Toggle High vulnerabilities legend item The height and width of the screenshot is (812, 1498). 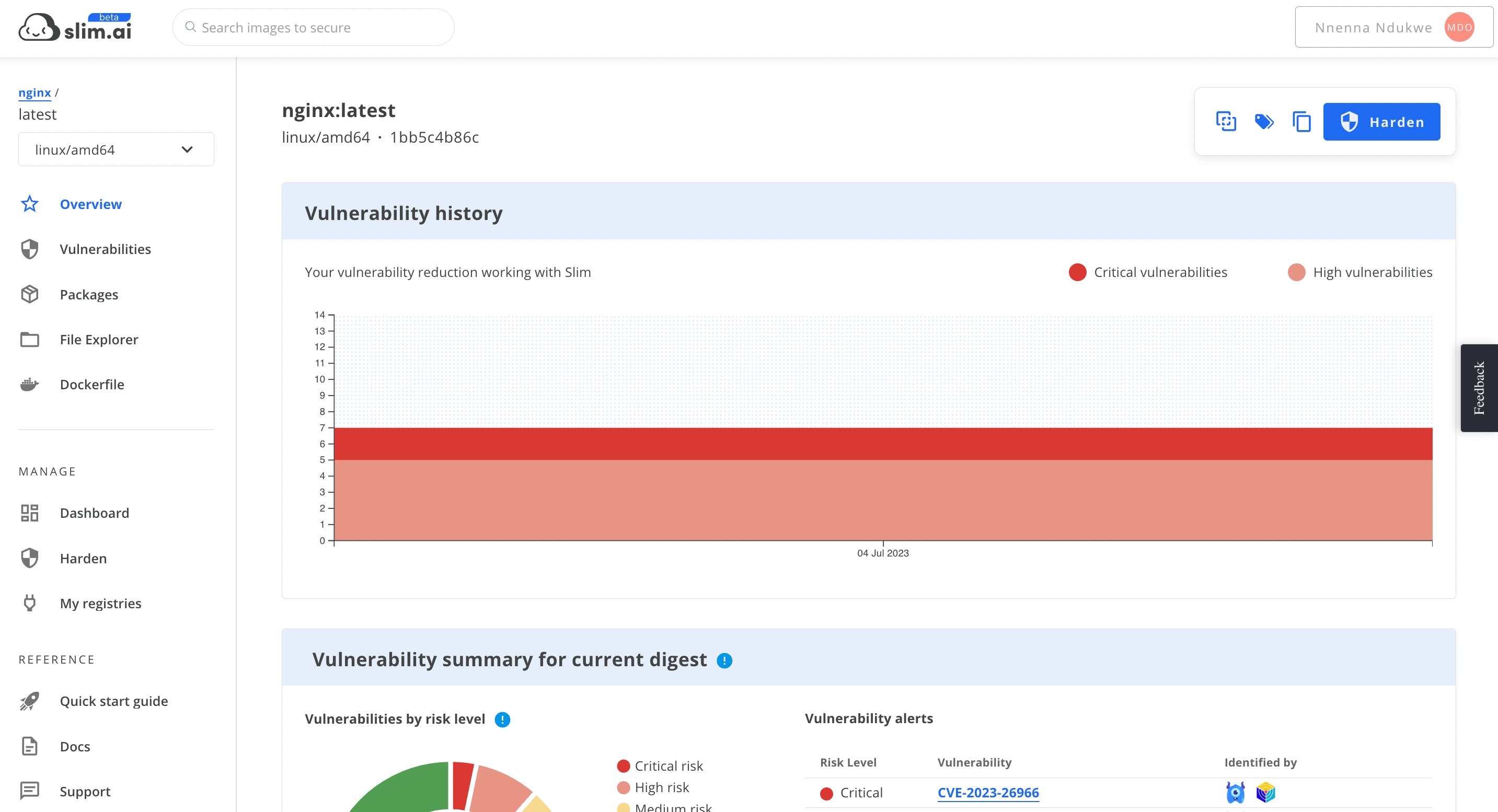tap(1359, 272)
